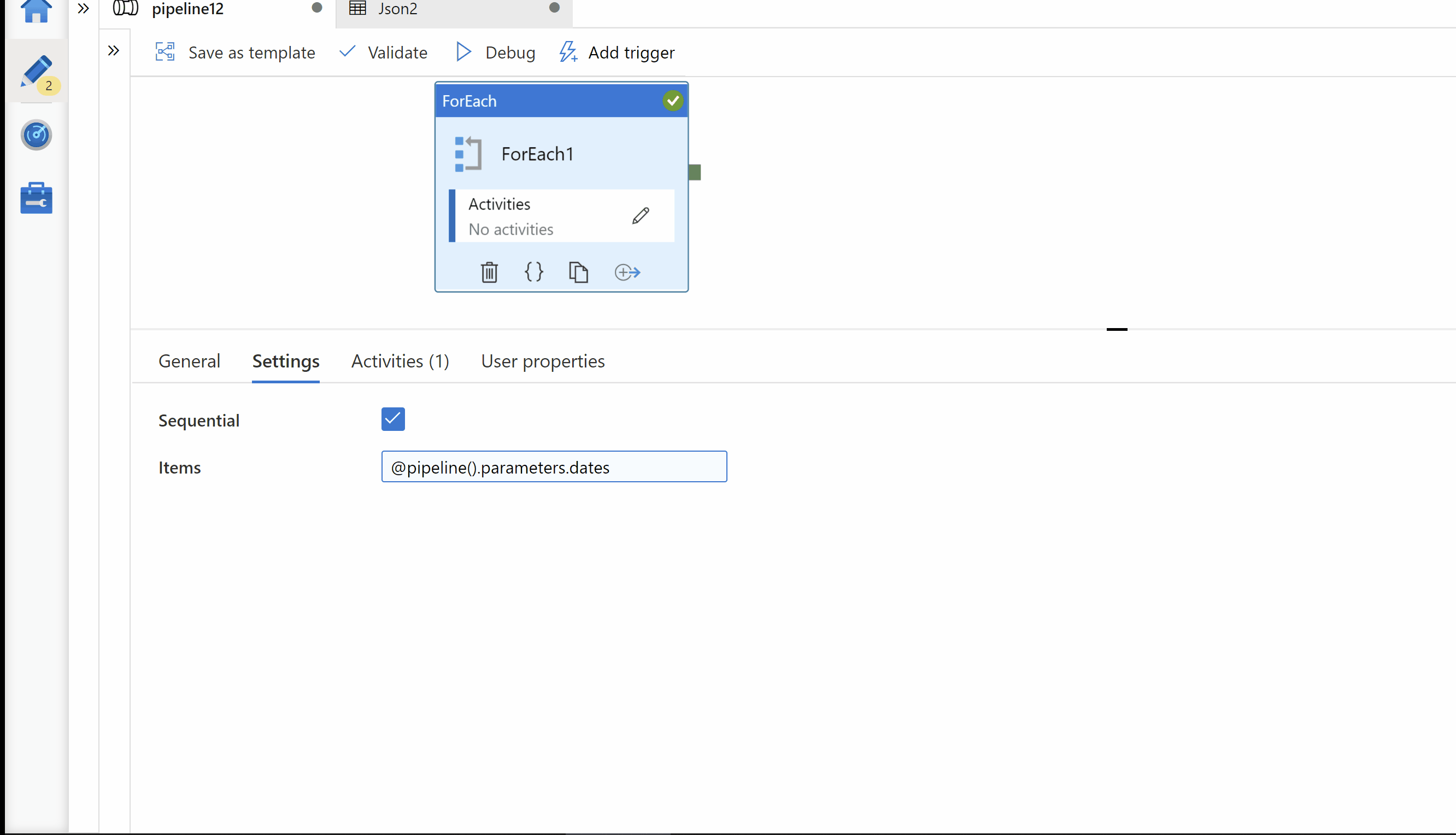Switch to the General tab
1456x835 pixels.
pos(189,361)
